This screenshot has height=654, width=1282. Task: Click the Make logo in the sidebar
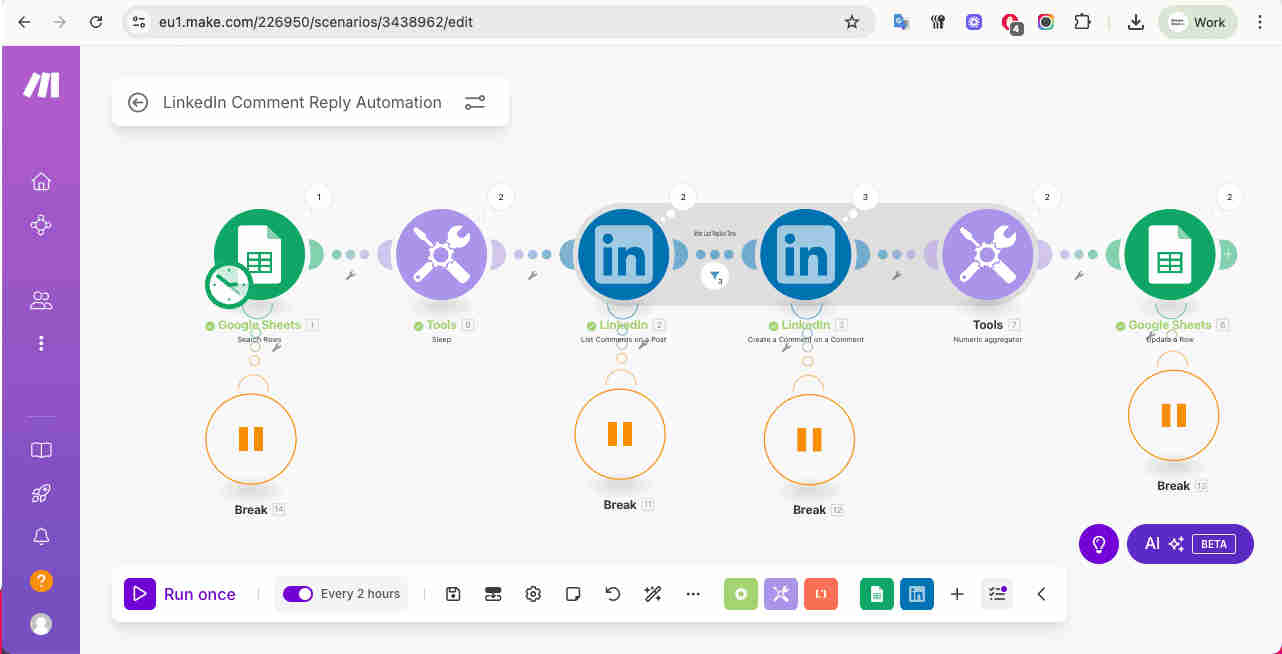(x=41, y=86)
